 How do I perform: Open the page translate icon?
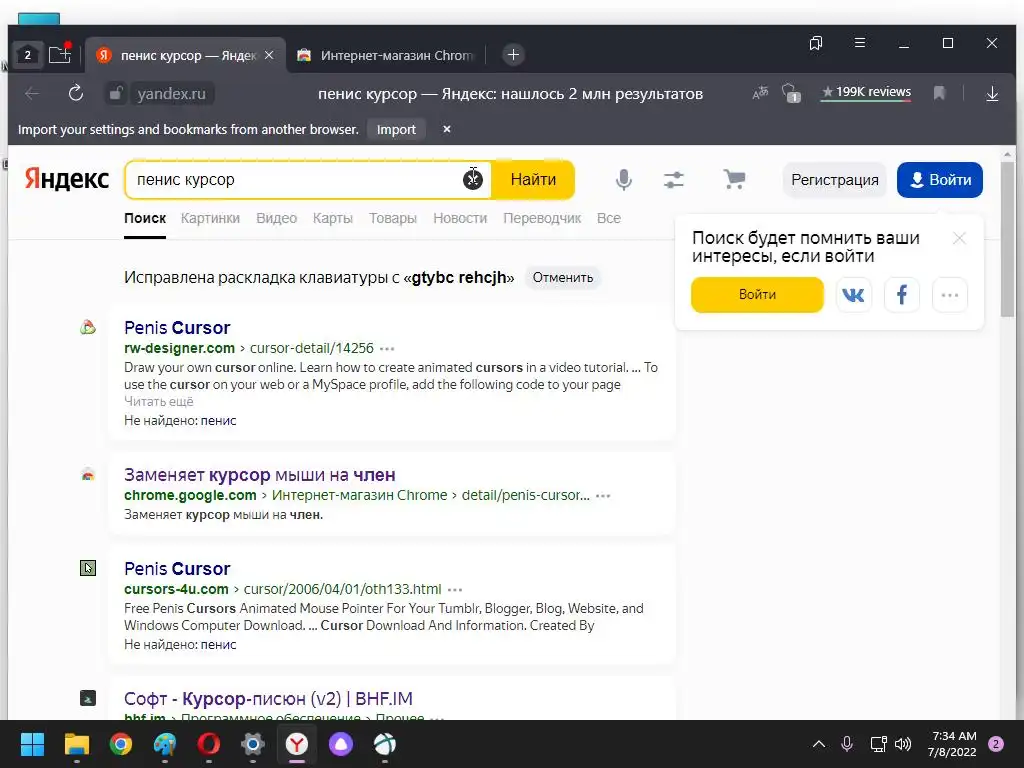point(760,93)
